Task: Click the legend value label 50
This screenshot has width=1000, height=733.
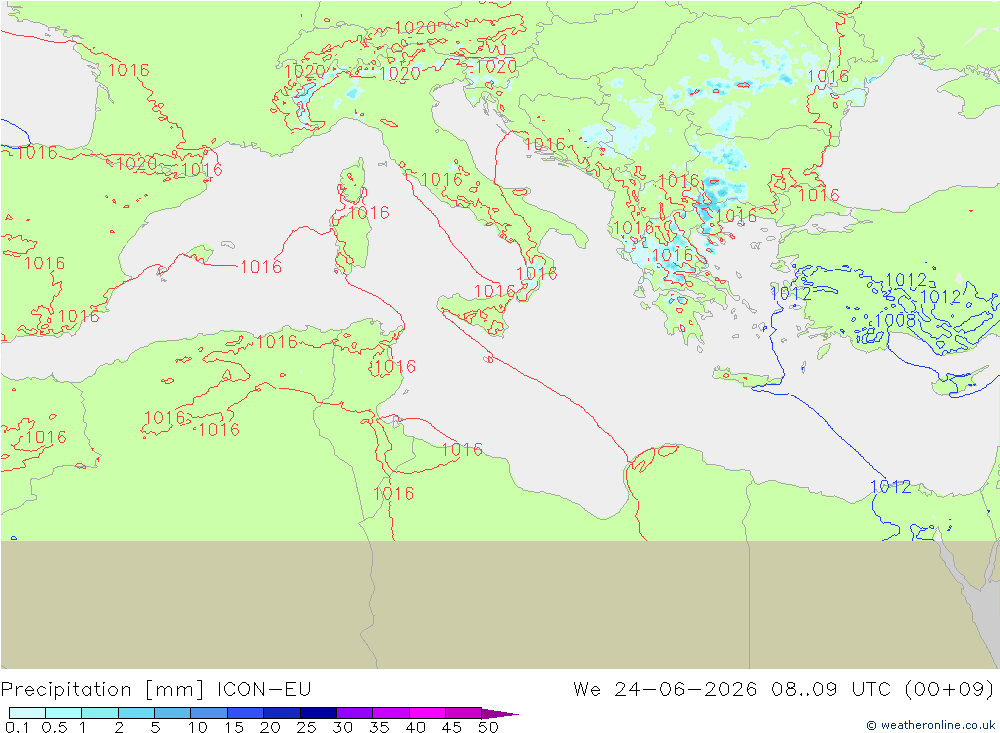Action: [x=489, y=727]
